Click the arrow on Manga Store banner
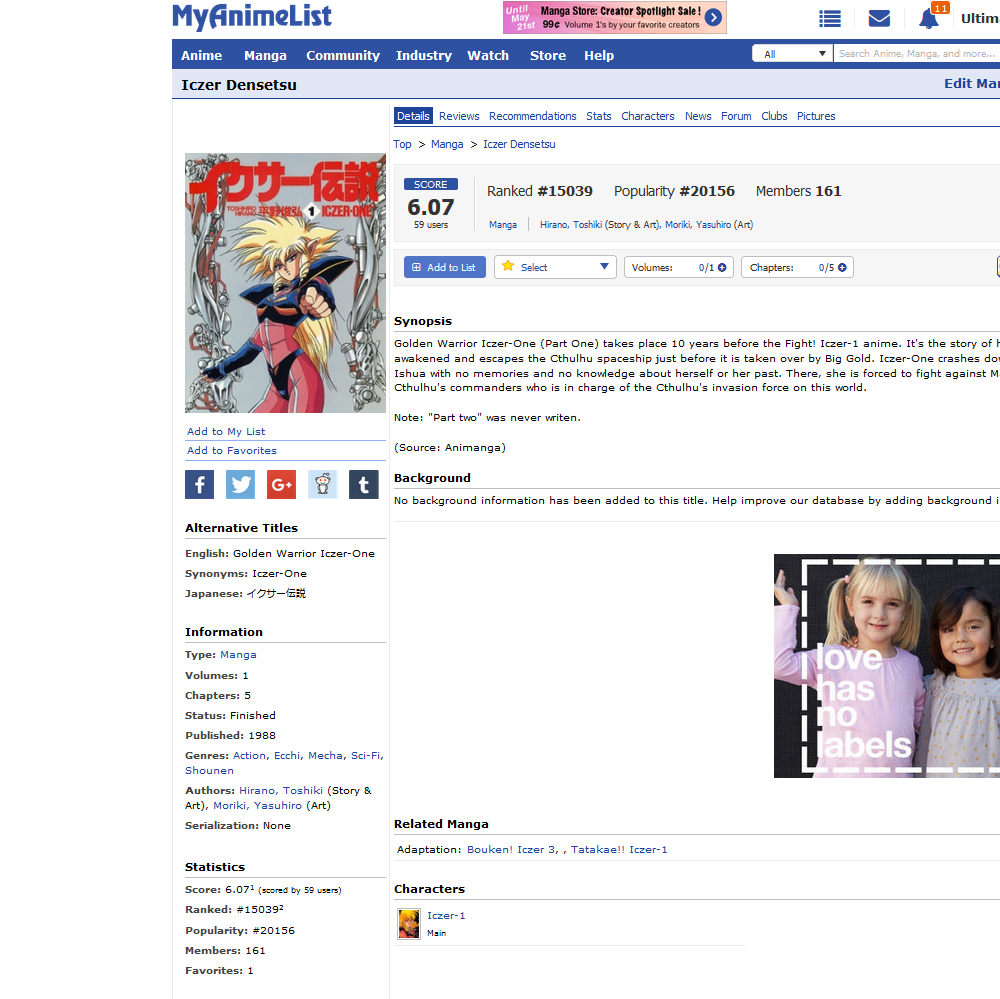1000x999 pixels. pyautogui.click(x=714, y=17)
